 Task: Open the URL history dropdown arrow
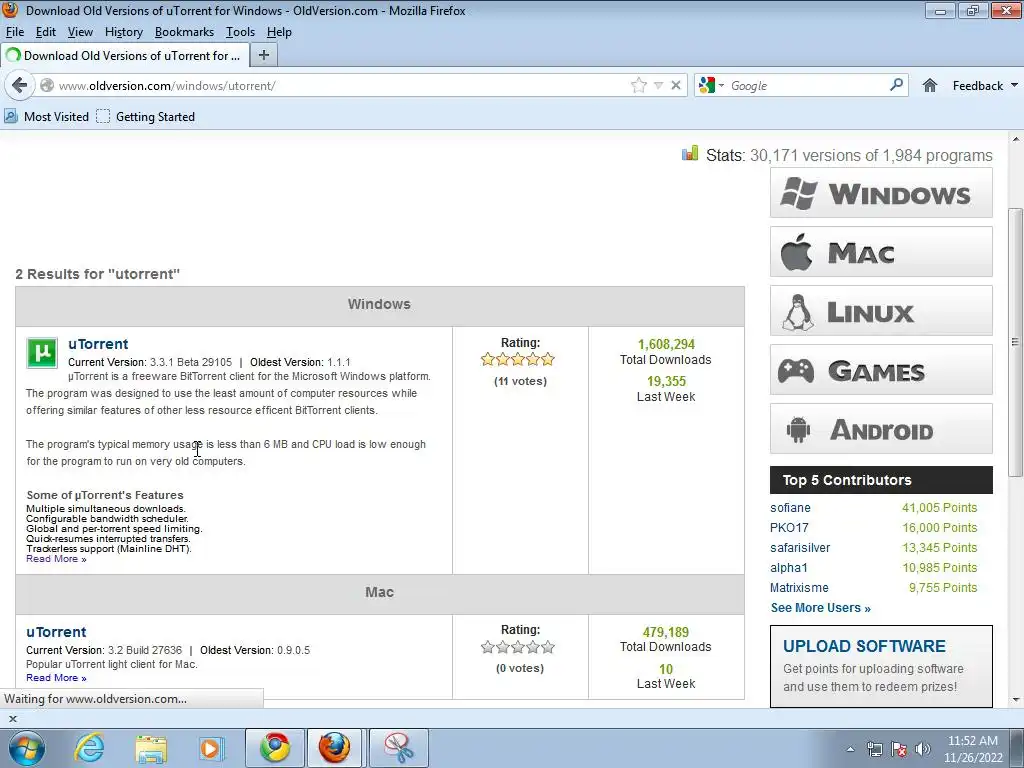pos(658,86)
